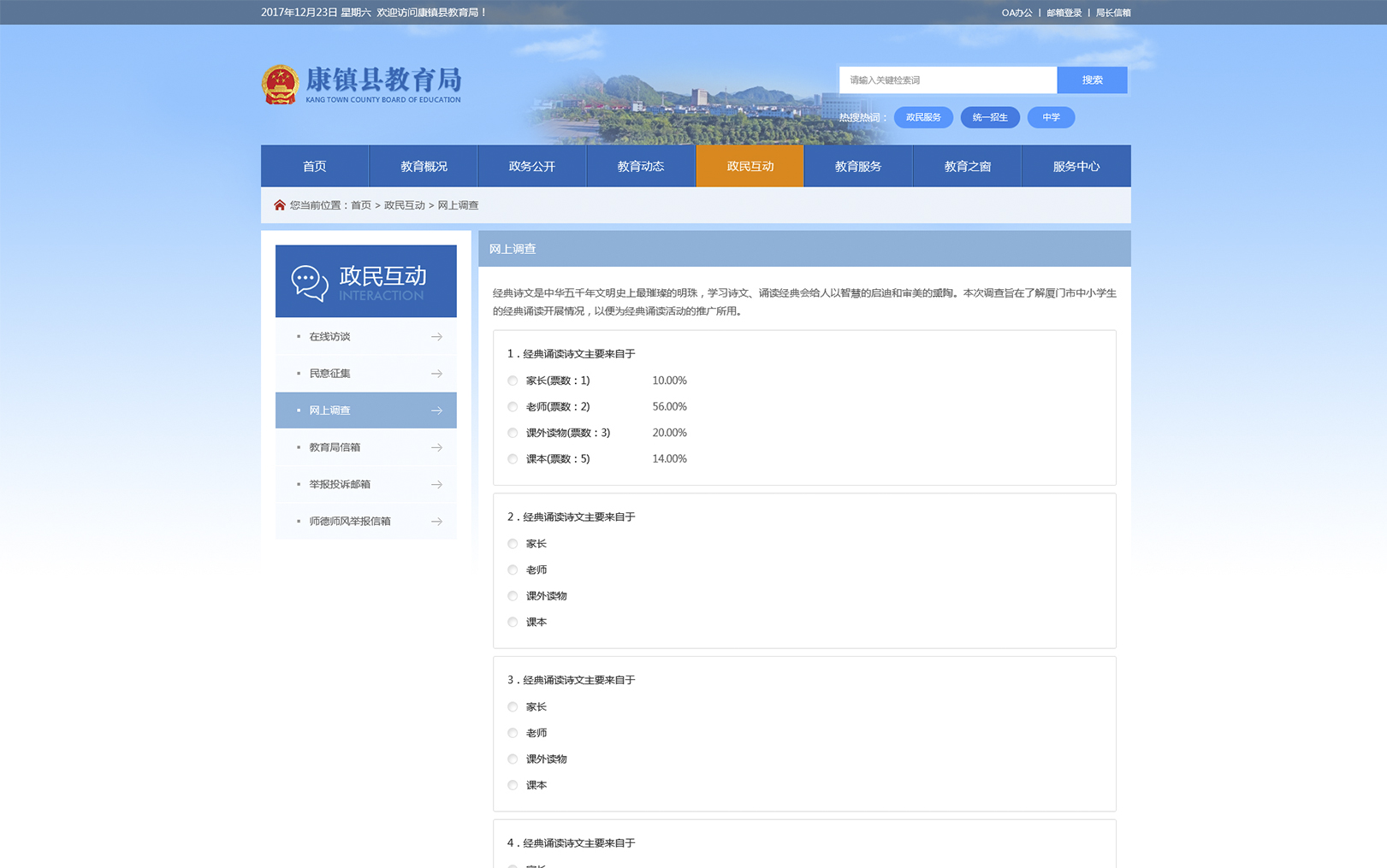Click arrow icon beside 在线访谈

[x=436, y=337]
